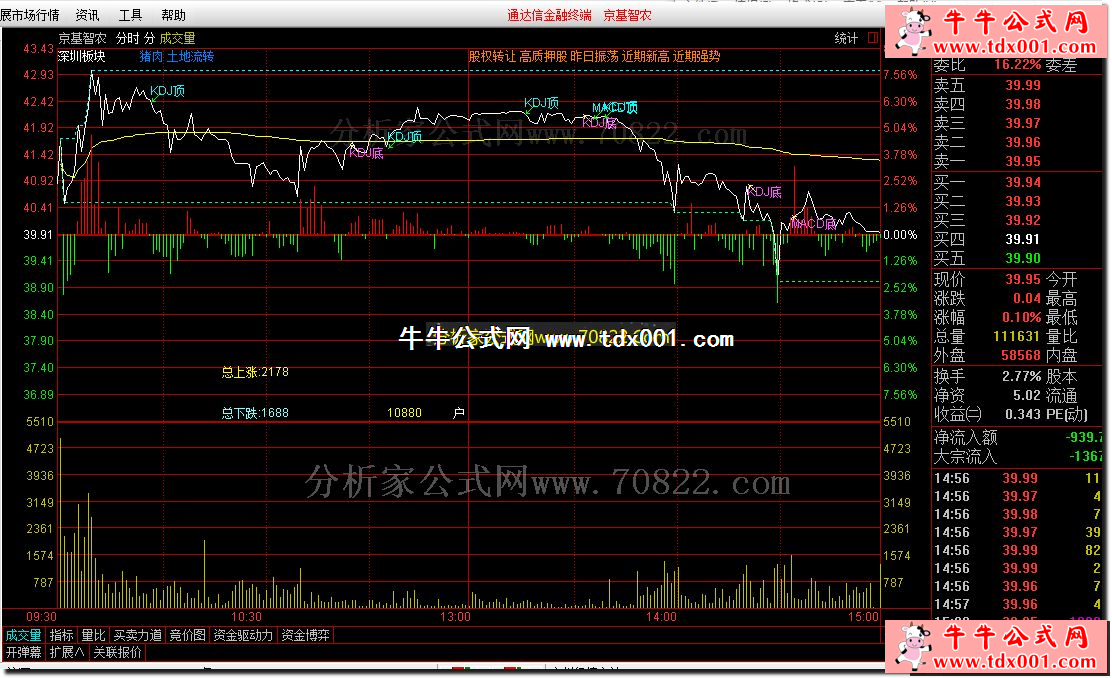Expand the 扩展∧ panel
Screen dimensions: 1112x678
(67, 652)
